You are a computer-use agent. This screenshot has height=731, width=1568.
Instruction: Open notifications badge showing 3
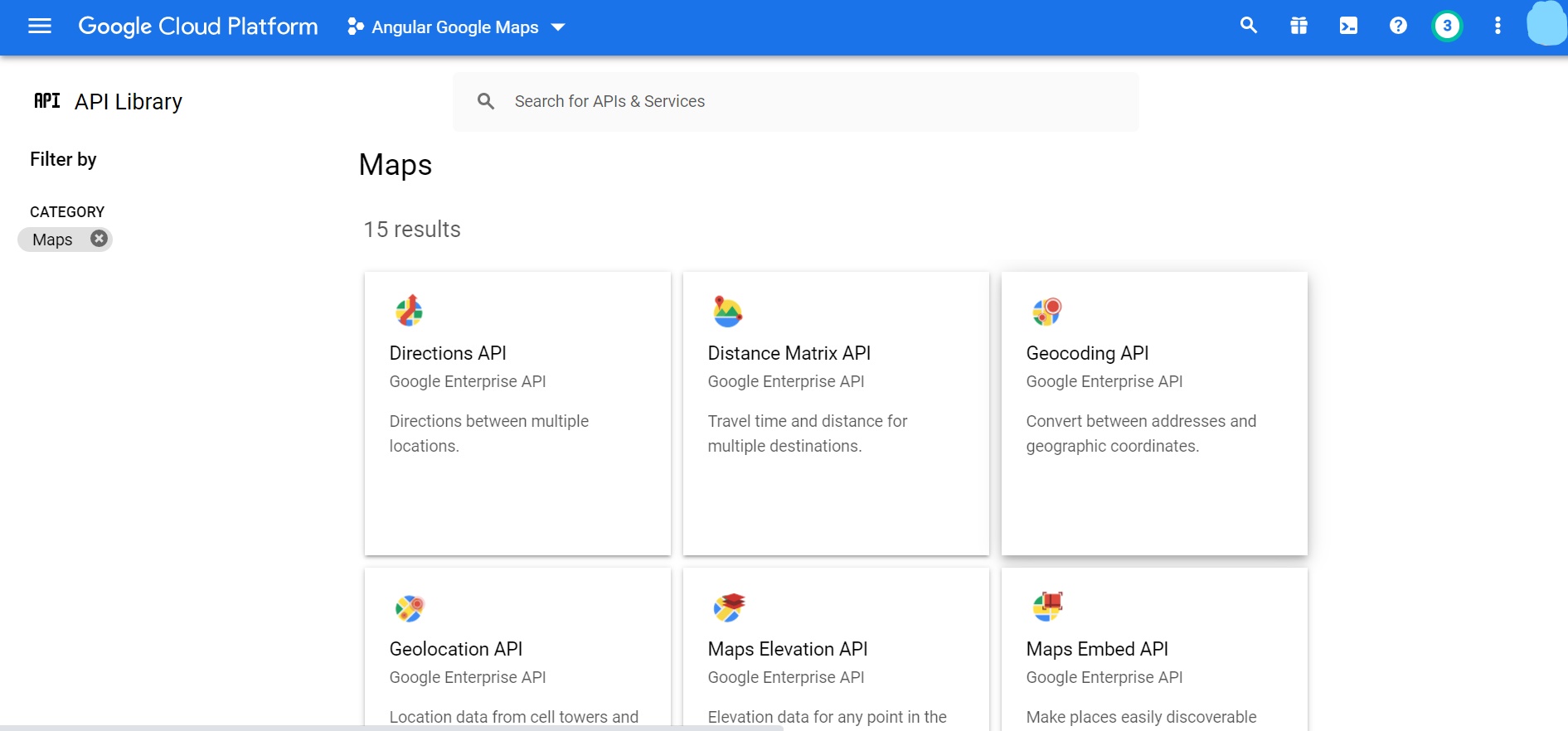pos(1447,27)
